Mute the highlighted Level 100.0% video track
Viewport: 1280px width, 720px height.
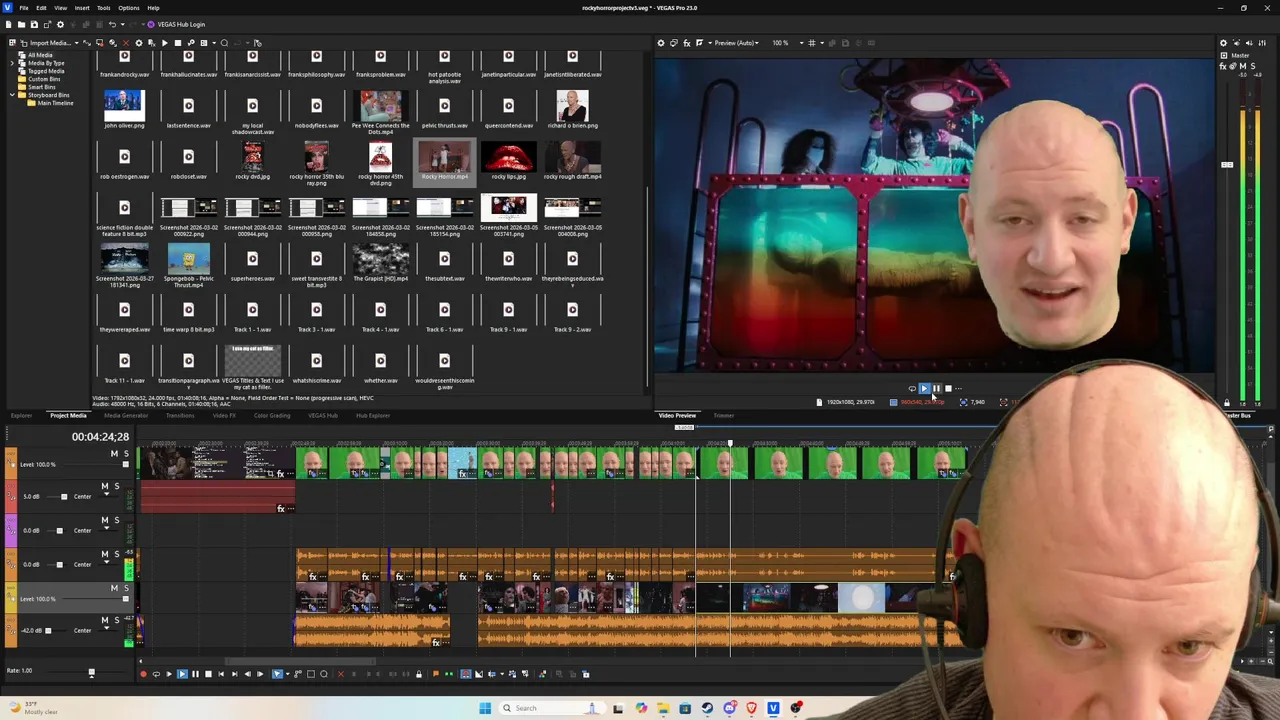point(113,588)
